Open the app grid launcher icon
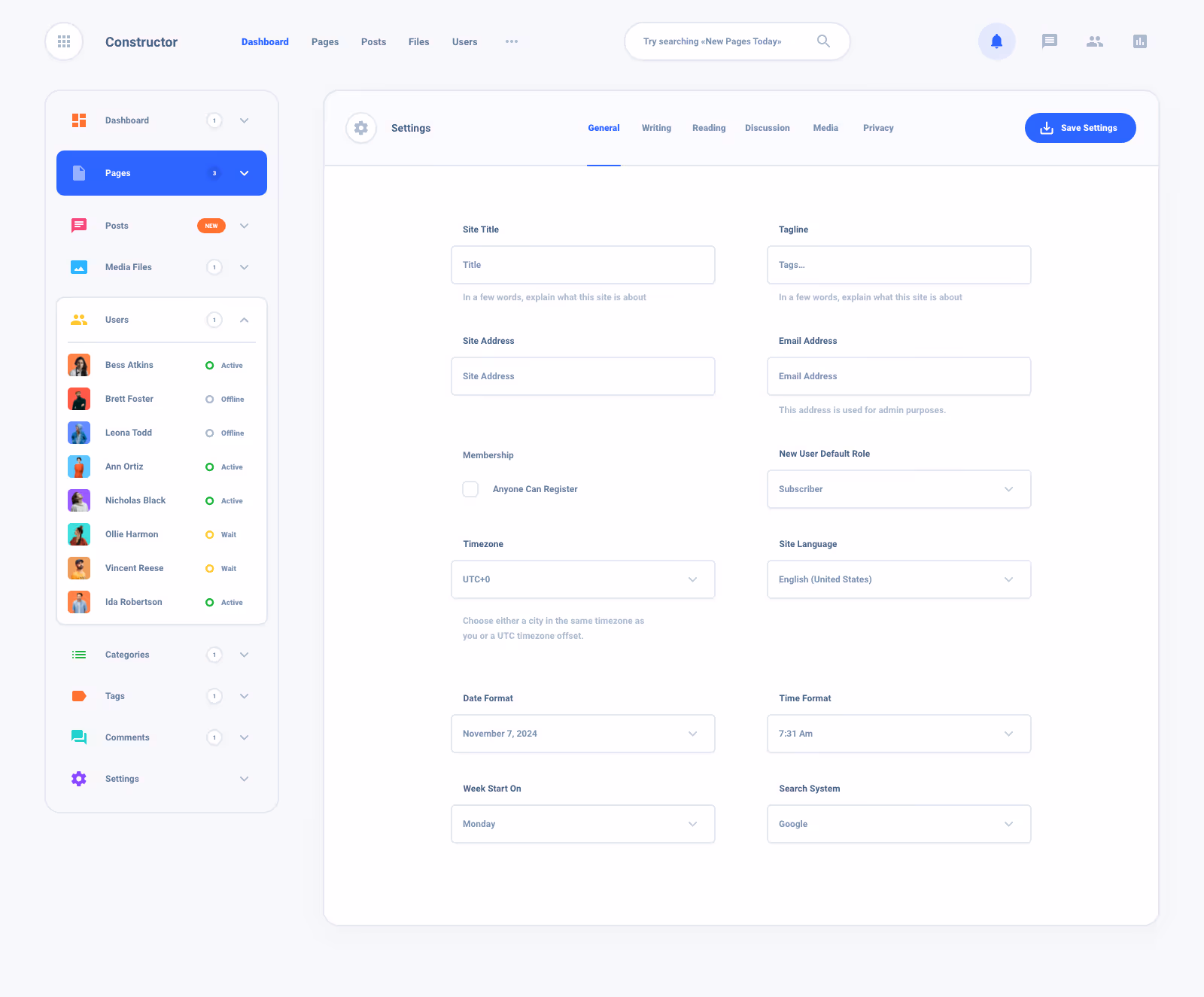Screen dimensions: 1204x997 (x=63, y=41)
